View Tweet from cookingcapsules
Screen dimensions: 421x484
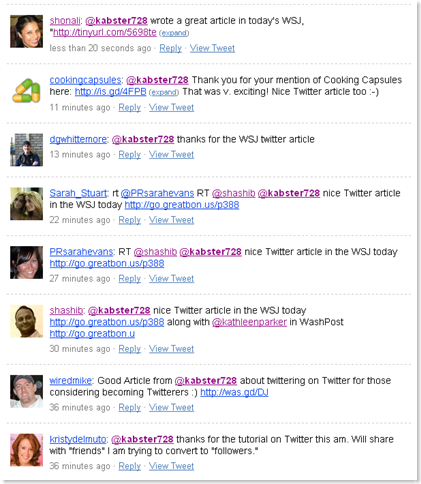[x=171, y=108]
